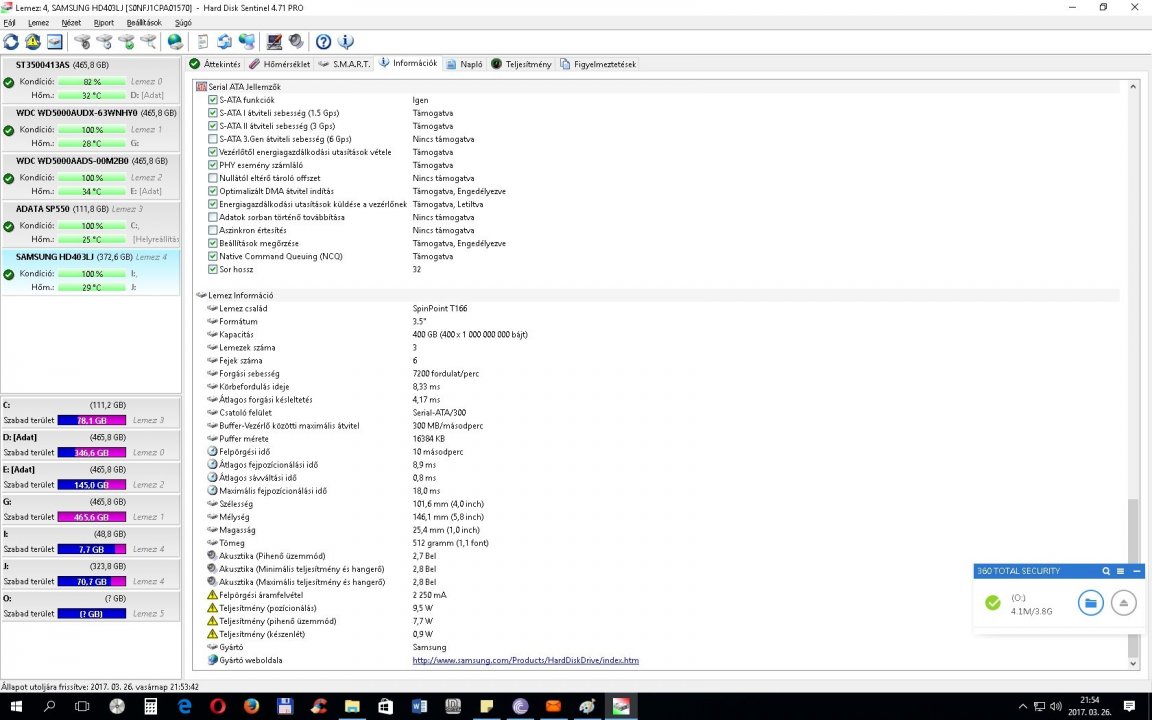This screenshot has width=1152, height=720.
Task: Click the disk drive image toolbar icon
Action: 55,42
